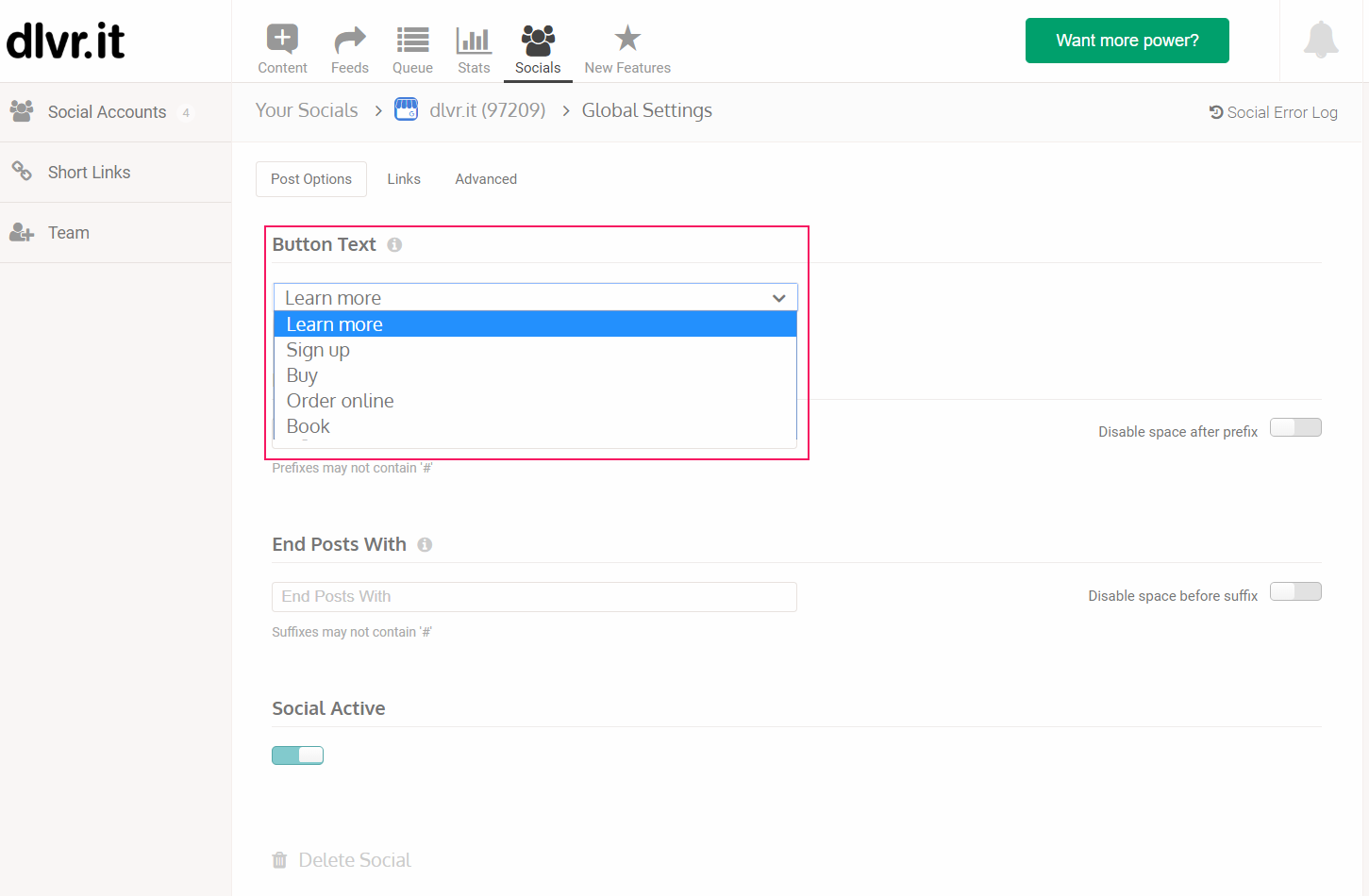Select Learn more option in list
This screenshot has height=896, width=1369.
tap(535, 324)
